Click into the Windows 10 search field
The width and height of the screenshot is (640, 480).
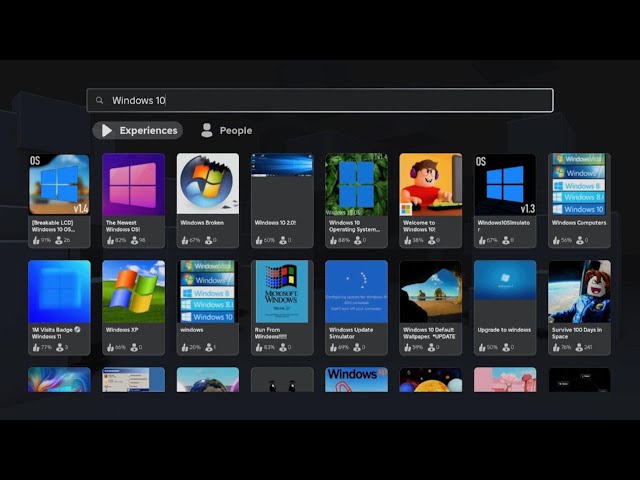click(320, 100)
